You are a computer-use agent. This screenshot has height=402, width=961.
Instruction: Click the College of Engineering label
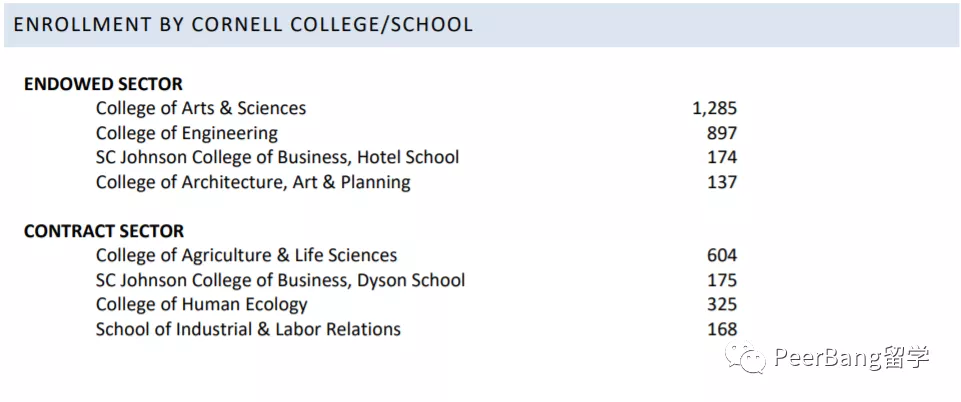tap(187, 133)
